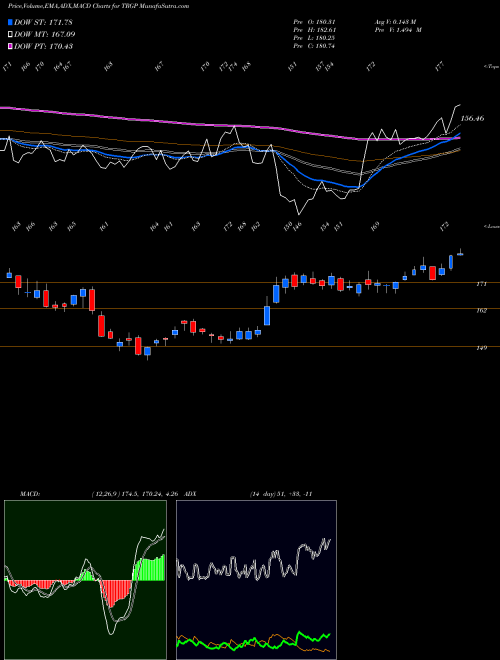Screen dimensions: 500x660
Task: Click the 146 low label above candles
Action: 298,226
